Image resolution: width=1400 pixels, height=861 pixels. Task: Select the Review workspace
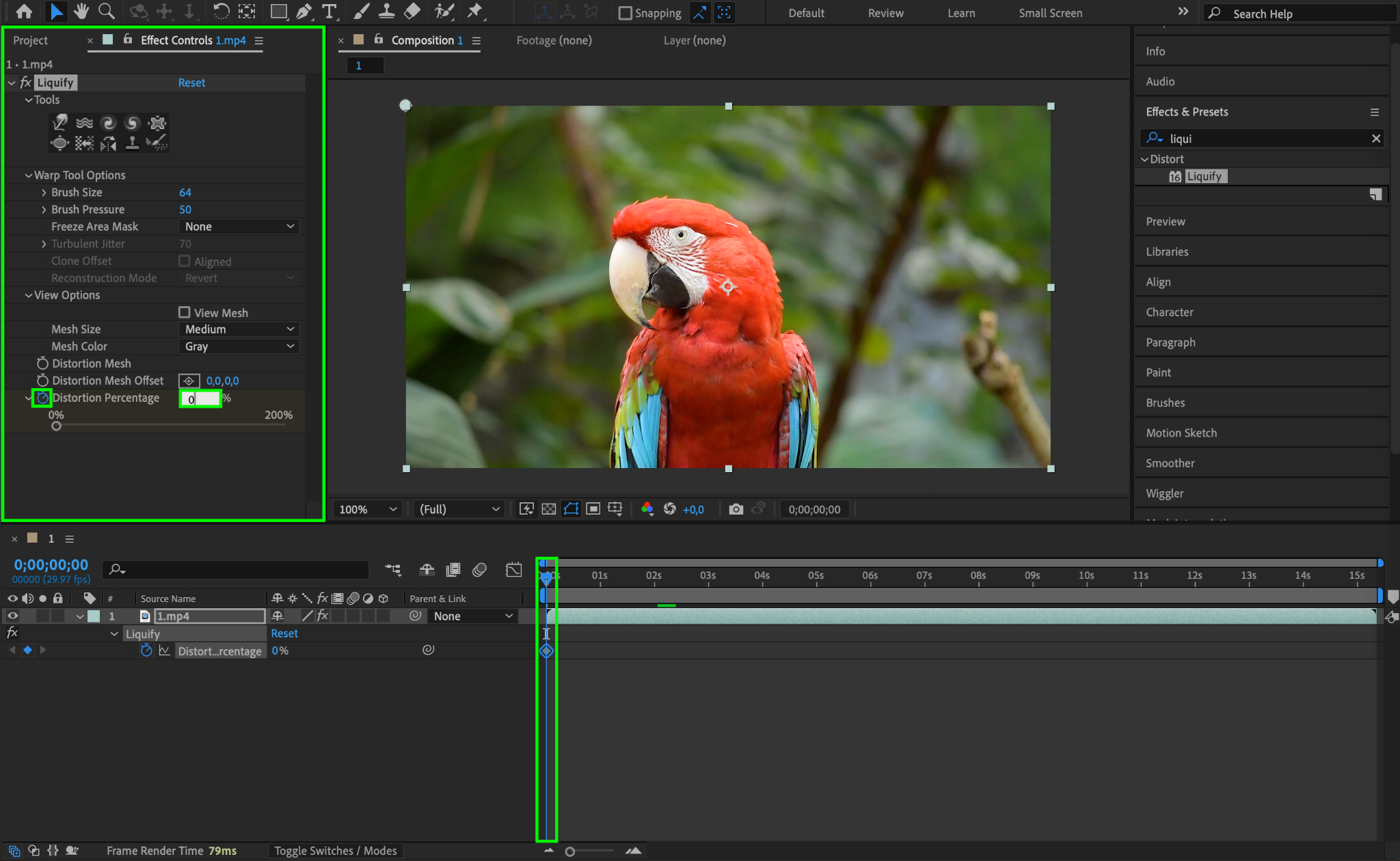pyautogui.click(x=885, y=13)
